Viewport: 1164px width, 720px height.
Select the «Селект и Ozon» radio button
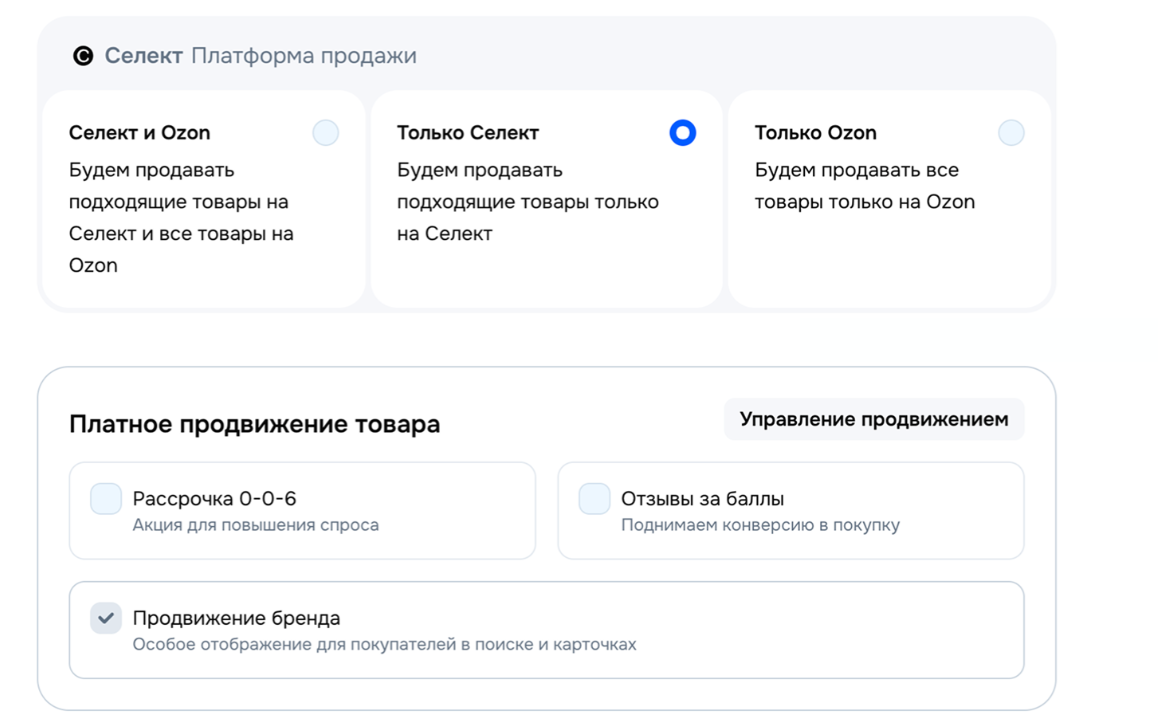point(325,133)
